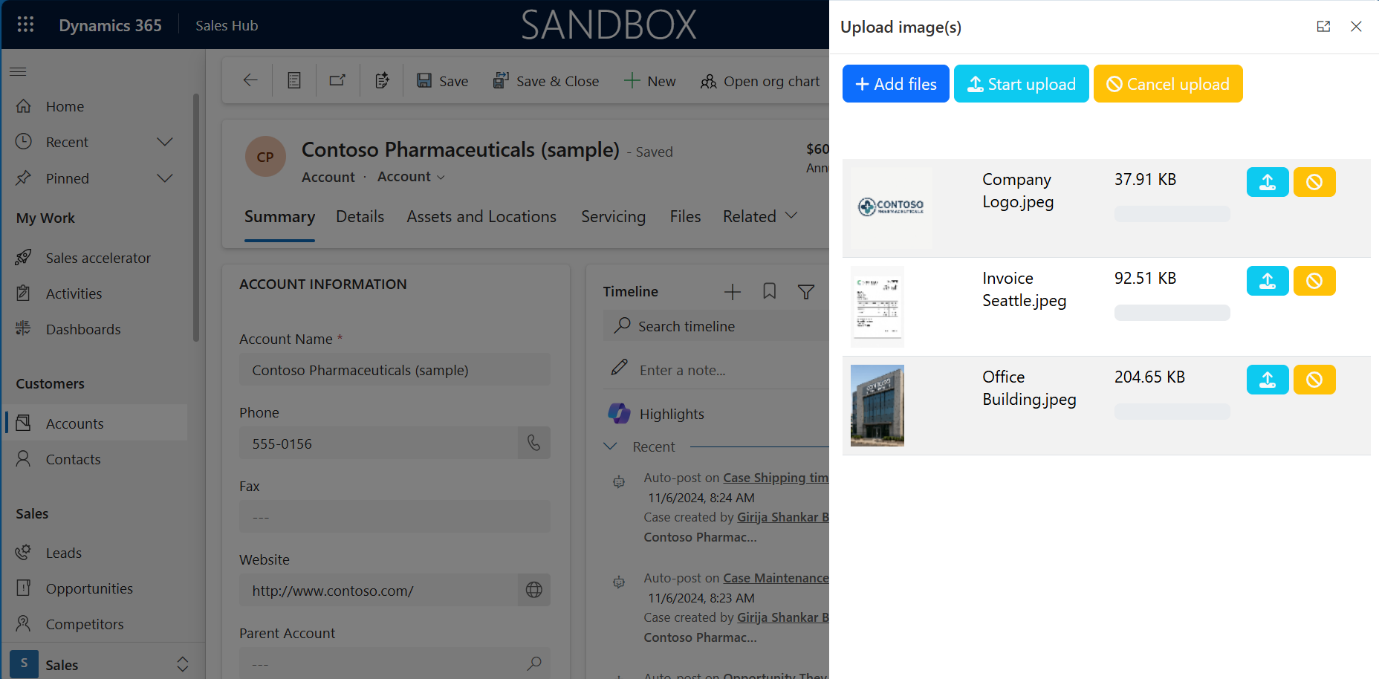Click the Open org chart command
The width and height of the screenshot is (1379, 679).
[760, 81]
